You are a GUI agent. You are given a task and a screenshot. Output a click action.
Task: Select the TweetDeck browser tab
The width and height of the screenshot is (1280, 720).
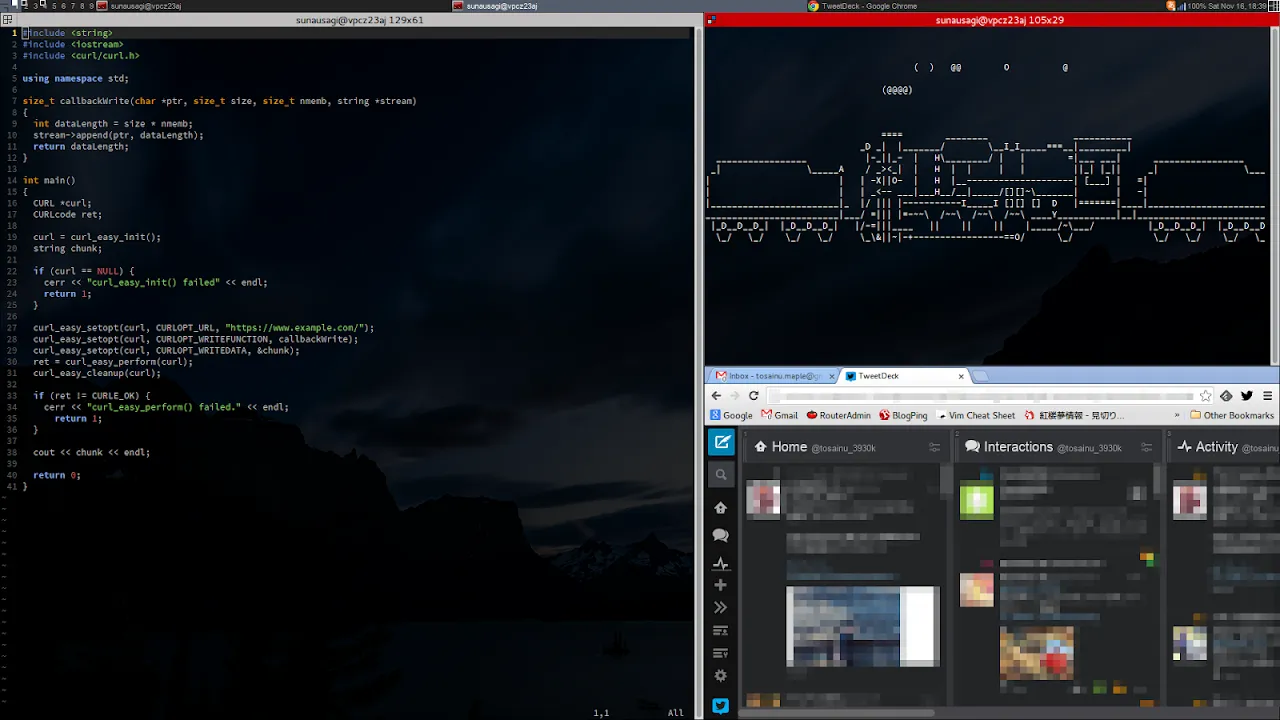pyautogui.click(x=900, y=376)
